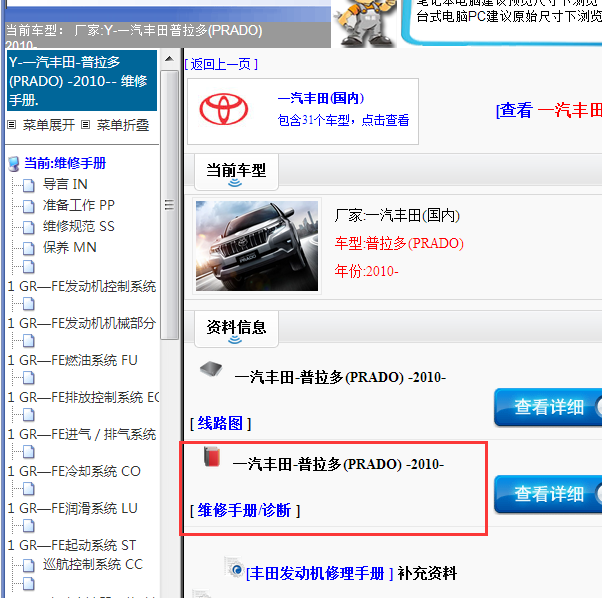This screenshot has height=598, width=602.
Task: Select 维修规范 SS tree item
Action: (x=79, y=226)
